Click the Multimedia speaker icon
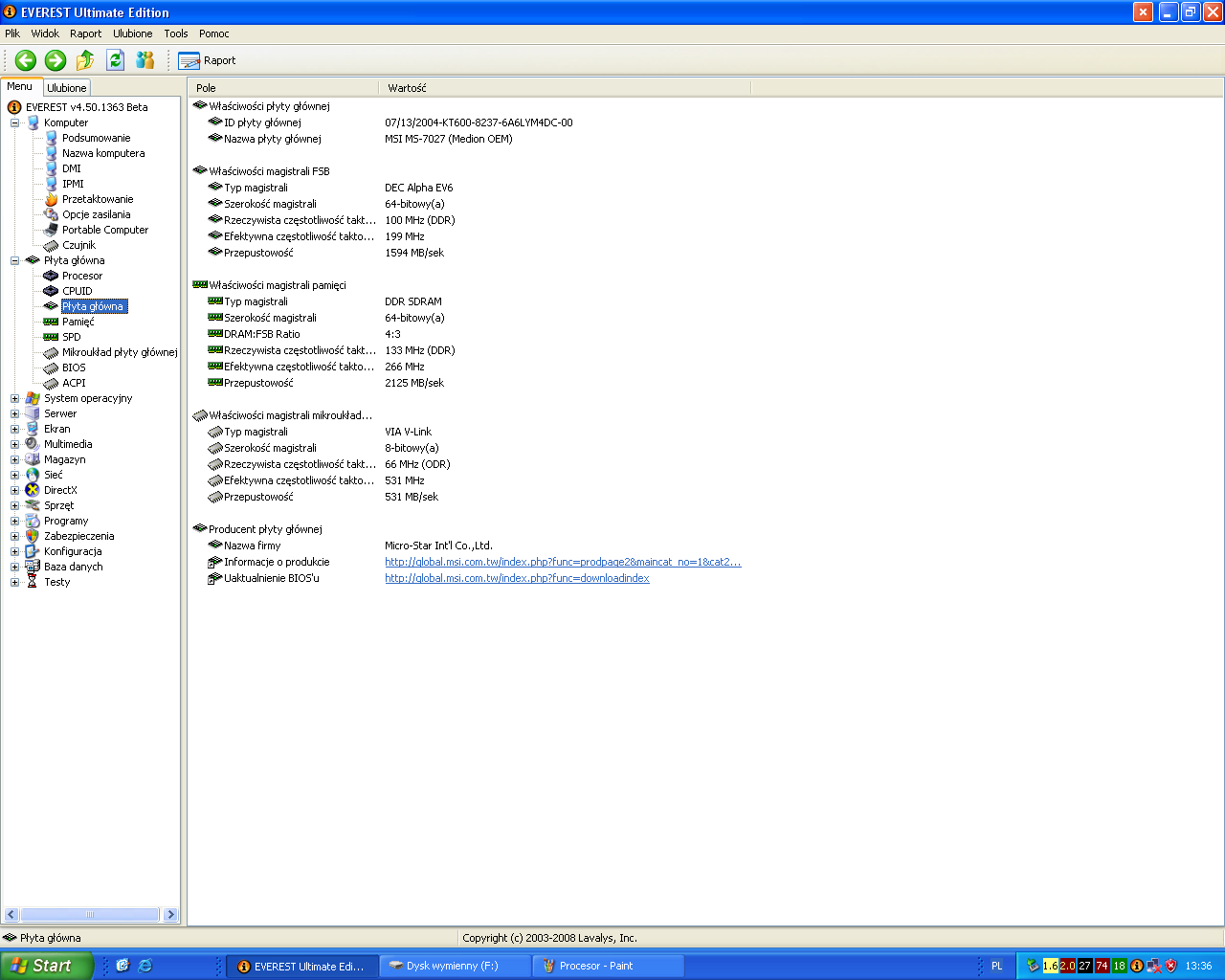1225x980 pixels. click(x=33, y=444)
